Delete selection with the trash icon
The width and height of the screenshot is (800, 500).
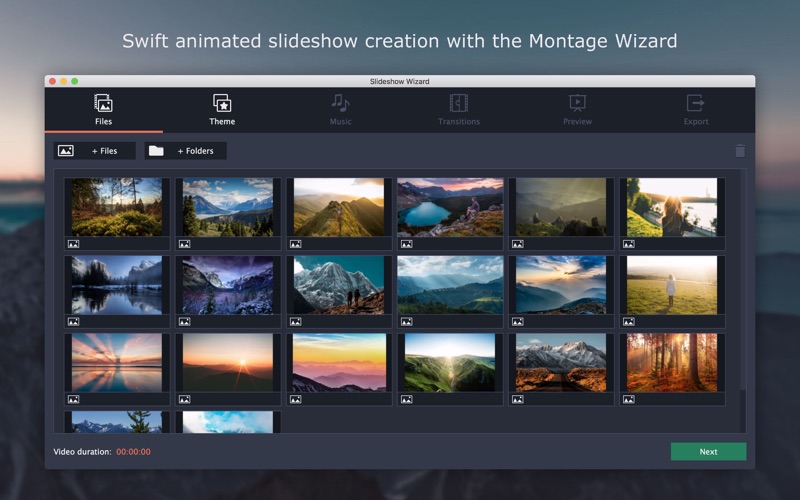(740, 151)
